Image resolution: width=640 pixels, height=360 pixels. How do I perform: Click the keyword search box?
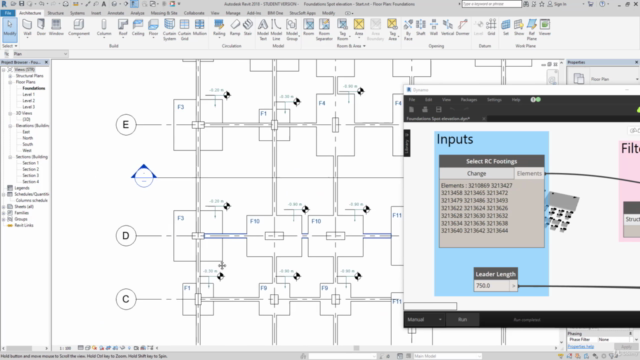pos(491,4)
